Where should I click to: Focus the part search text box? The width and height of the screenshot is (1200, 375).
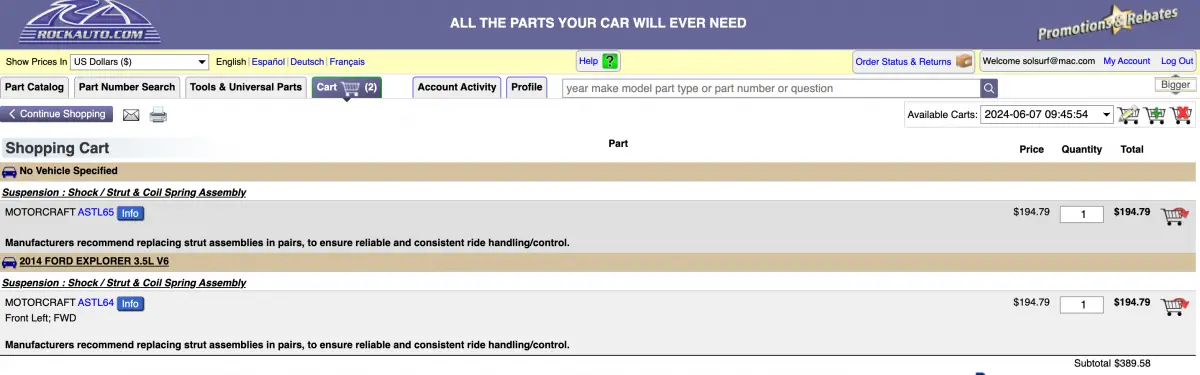[x=770, y=88]
